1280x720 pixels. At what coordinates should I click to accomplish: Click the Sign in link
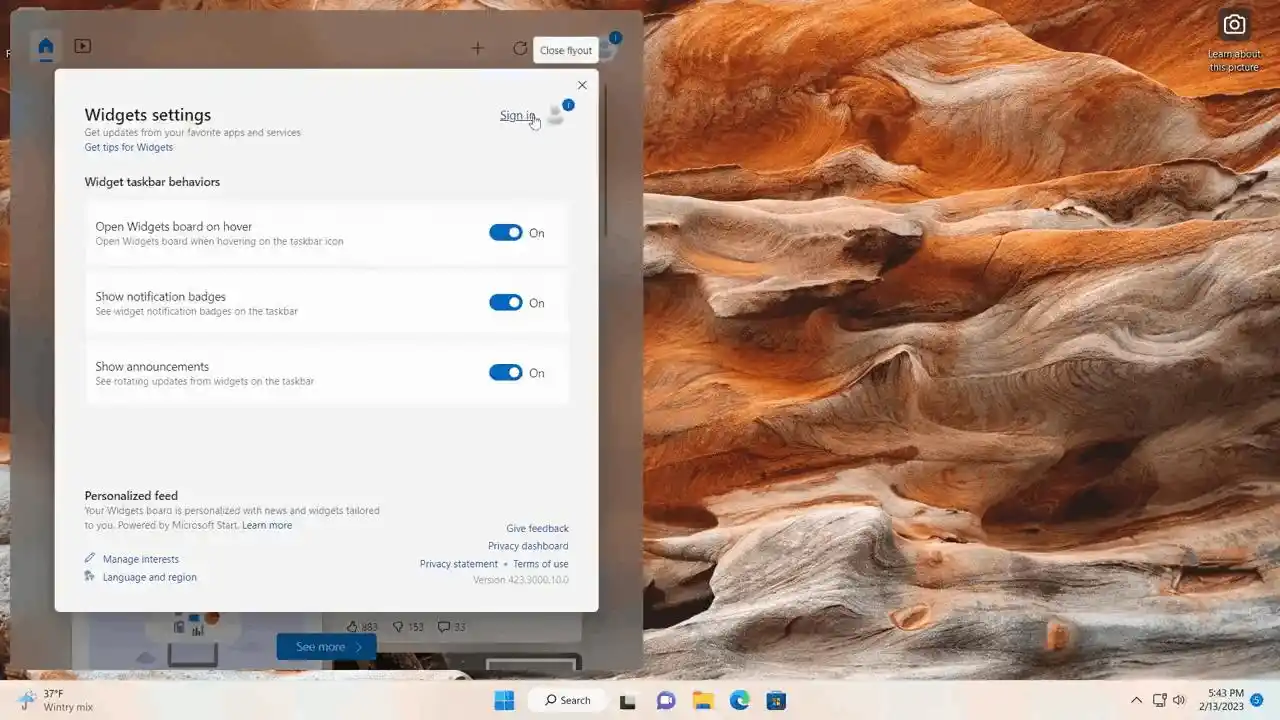[518, 115]
